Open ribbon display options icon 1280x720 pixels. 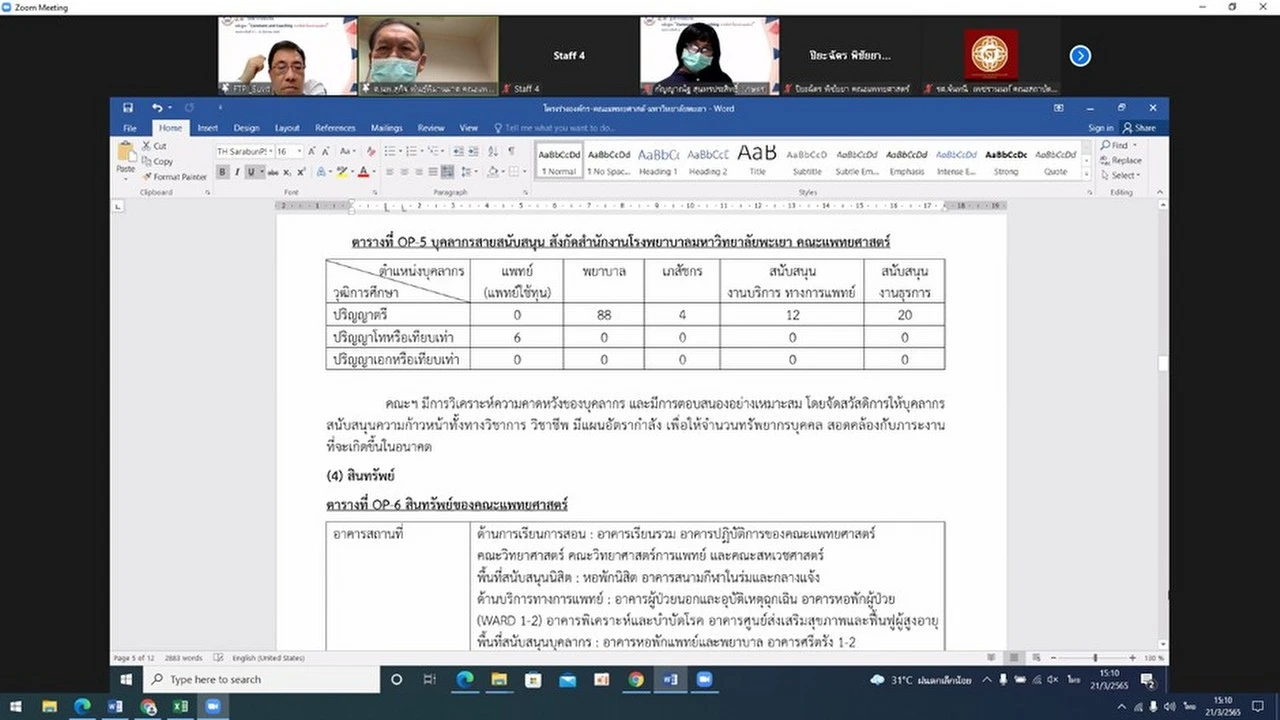tap(1058, 108)
